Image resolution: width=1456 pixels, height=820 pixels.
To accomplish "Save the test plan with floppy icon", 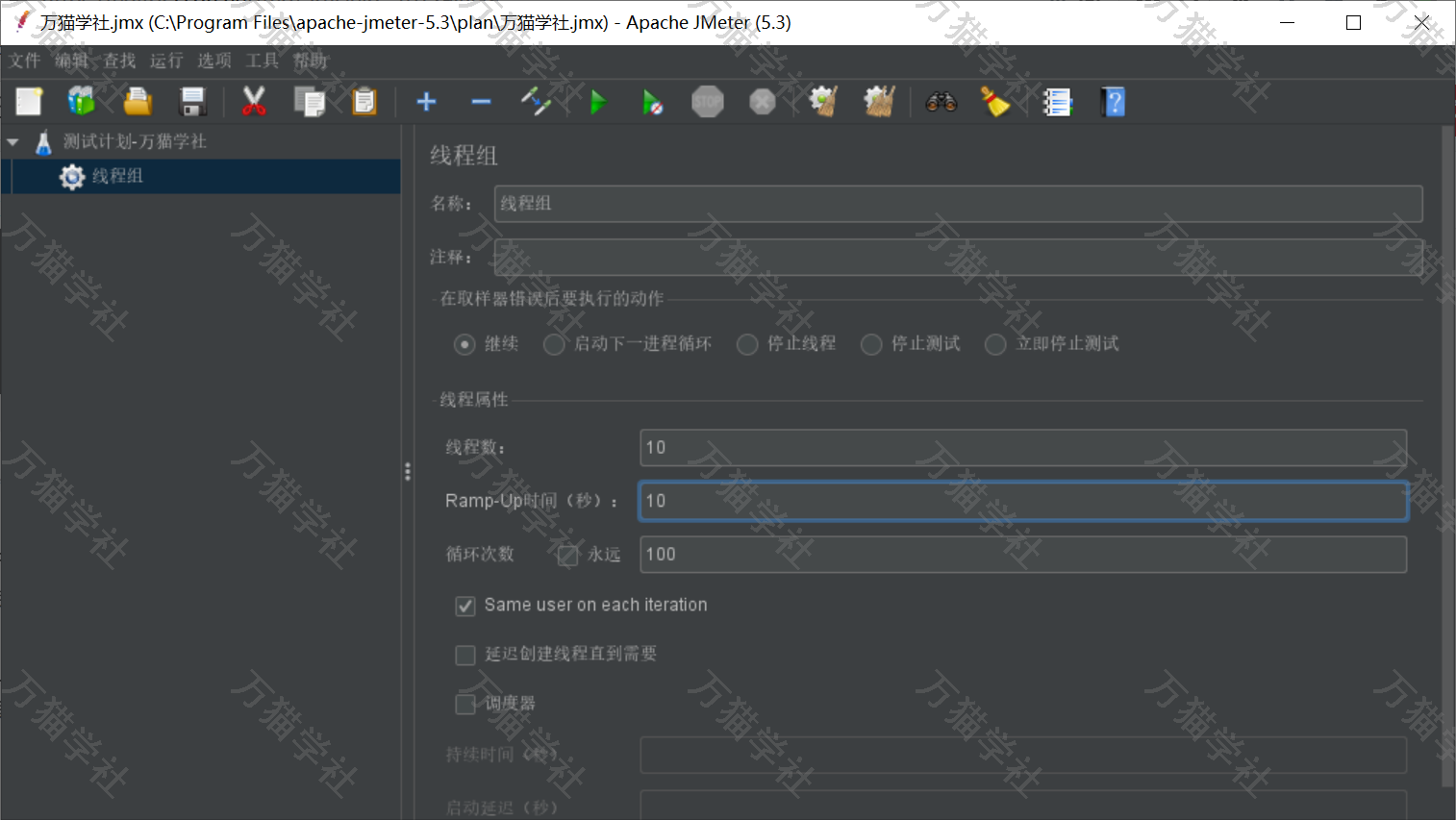I will click(193, 101).
